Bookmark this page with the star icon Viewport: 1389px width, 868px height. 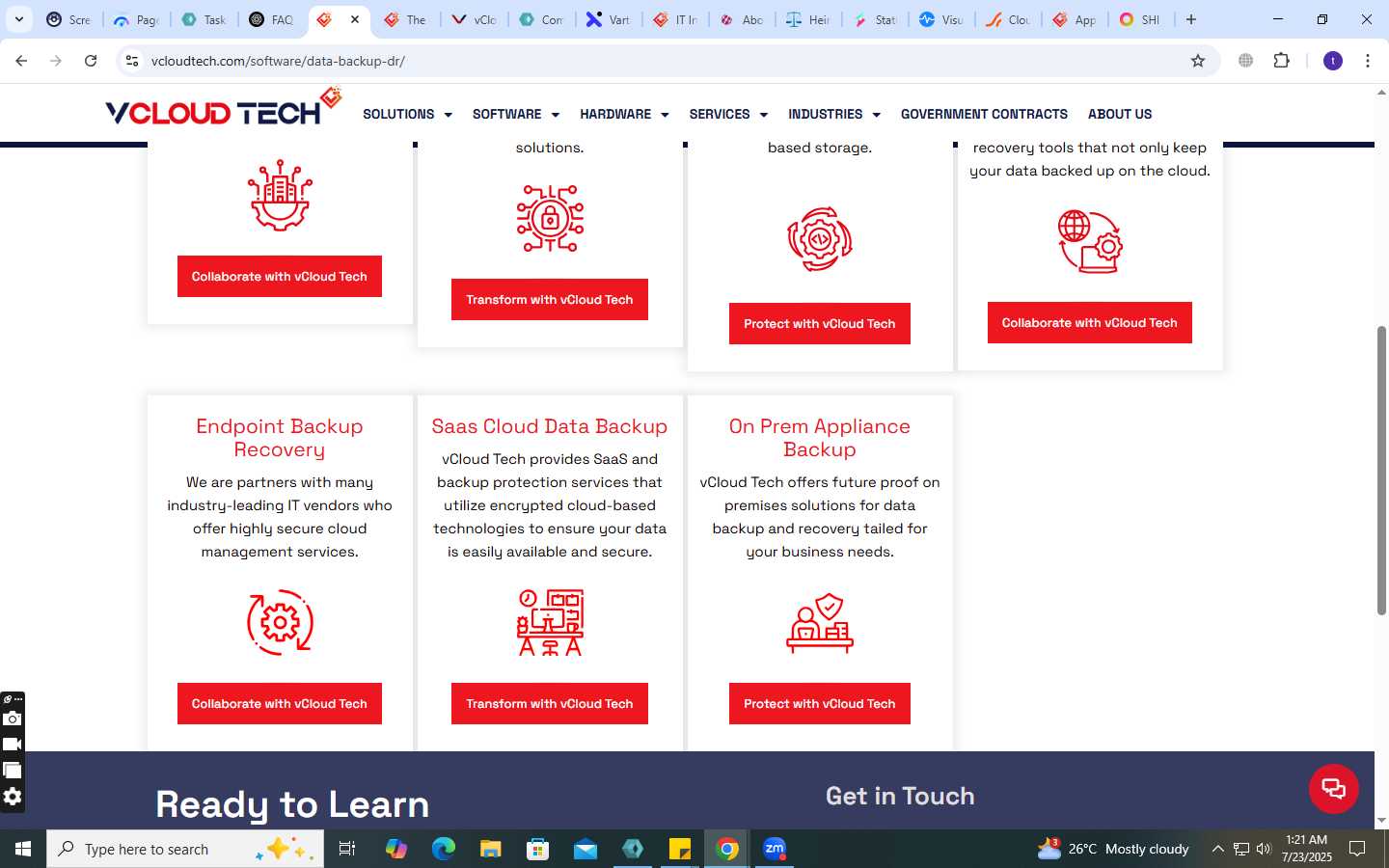point(1198,61)
